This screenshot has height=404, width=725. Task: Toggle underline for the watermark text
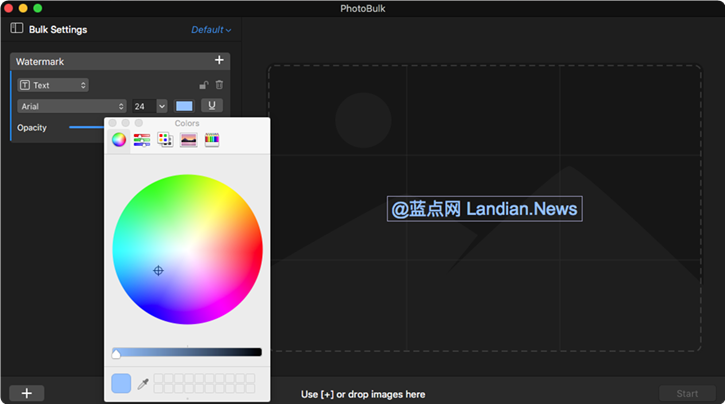pos(211,106)
